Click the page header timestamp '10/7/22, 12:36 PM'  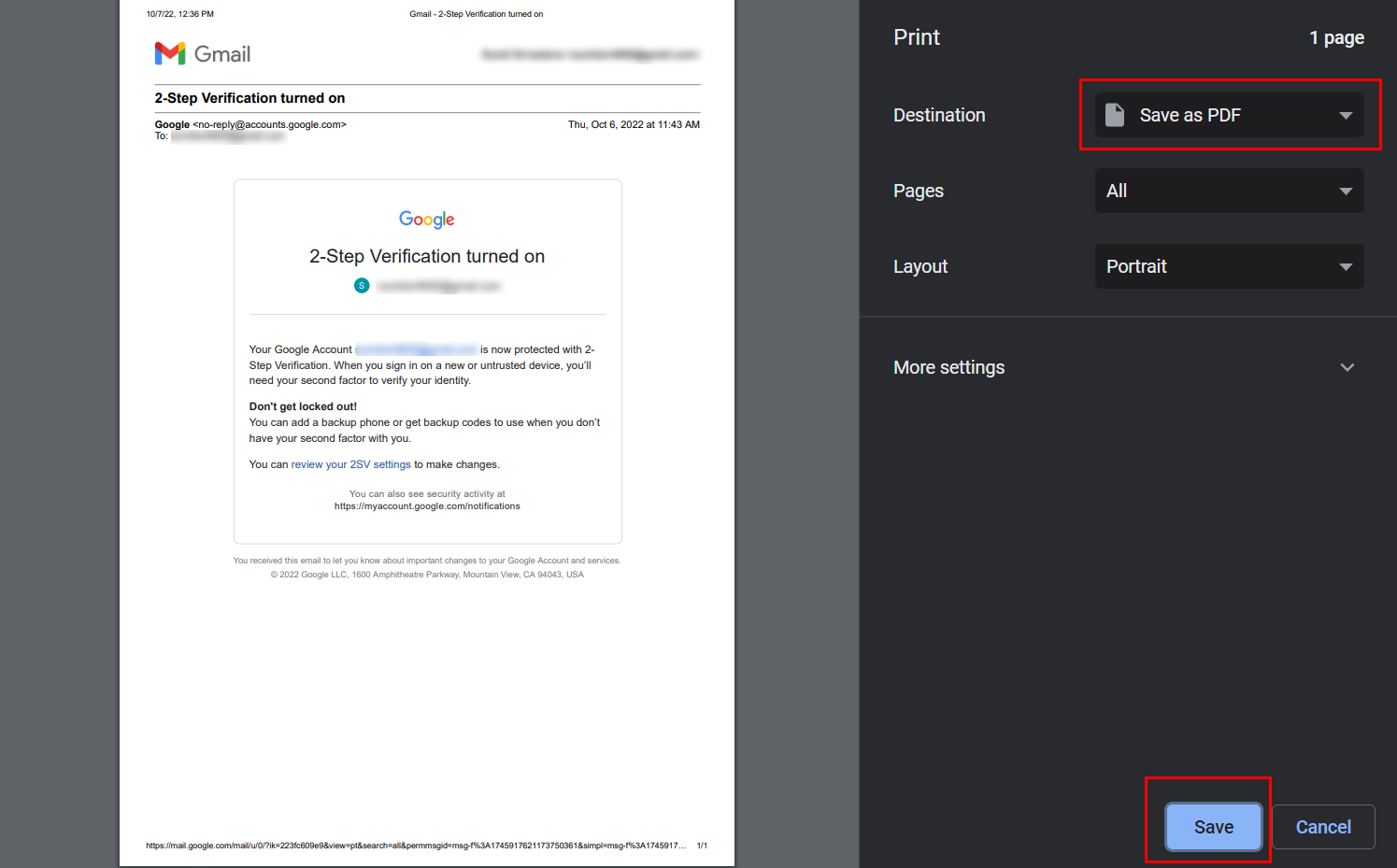(180, 14)
